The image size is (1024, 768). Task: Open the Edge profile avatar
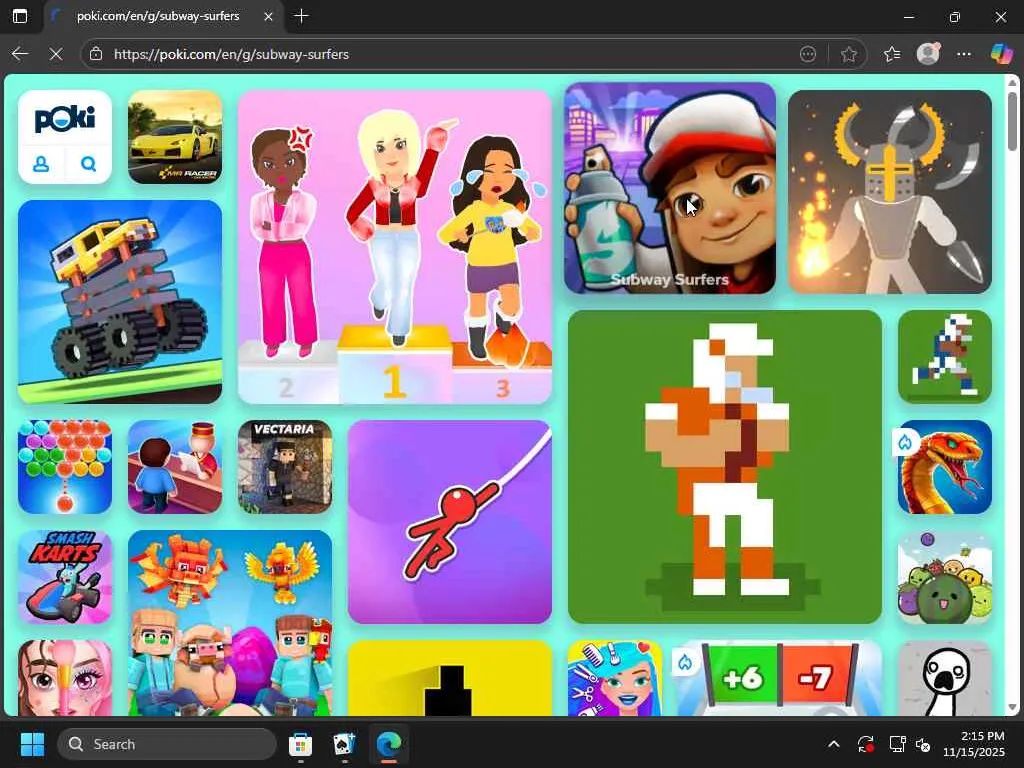(x=928, y=54)
